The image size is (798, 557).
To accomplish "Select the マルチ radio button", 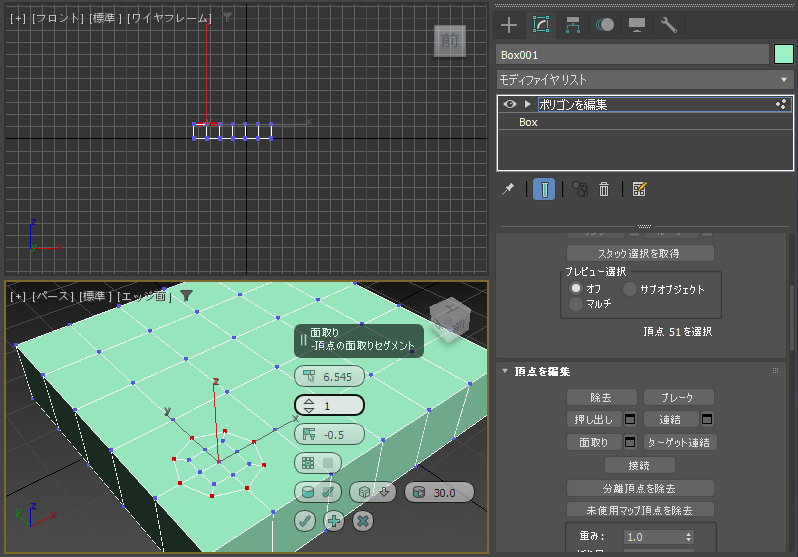I will (576, 304).
